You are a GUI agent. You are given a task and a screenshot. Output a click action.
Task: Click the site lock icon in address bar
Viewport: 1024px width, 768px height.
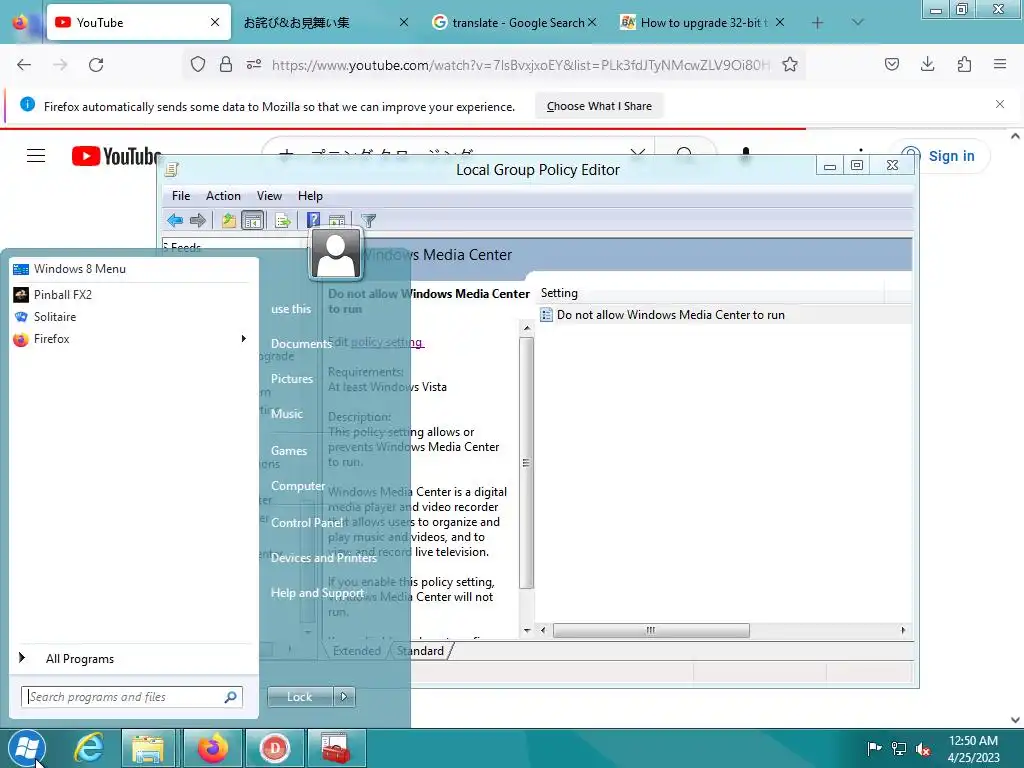[226, 64]
